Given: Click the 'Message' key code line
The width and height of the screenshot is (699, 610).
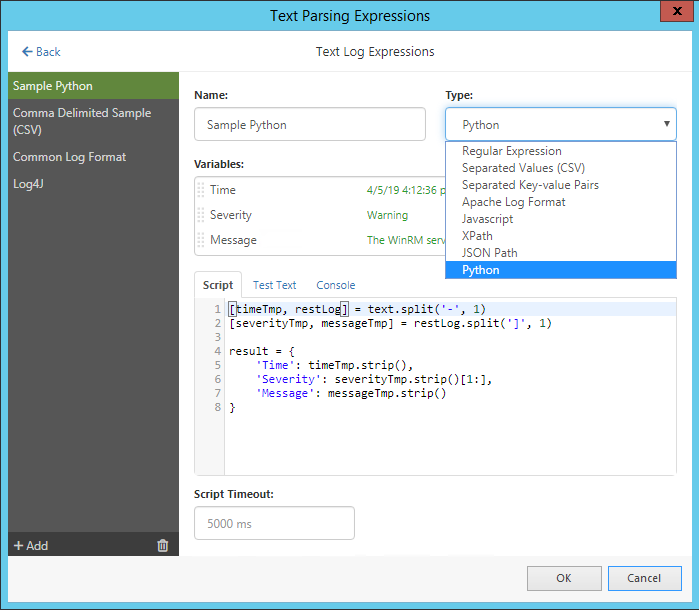Looking at the screenshot, I should coord(351,393).
